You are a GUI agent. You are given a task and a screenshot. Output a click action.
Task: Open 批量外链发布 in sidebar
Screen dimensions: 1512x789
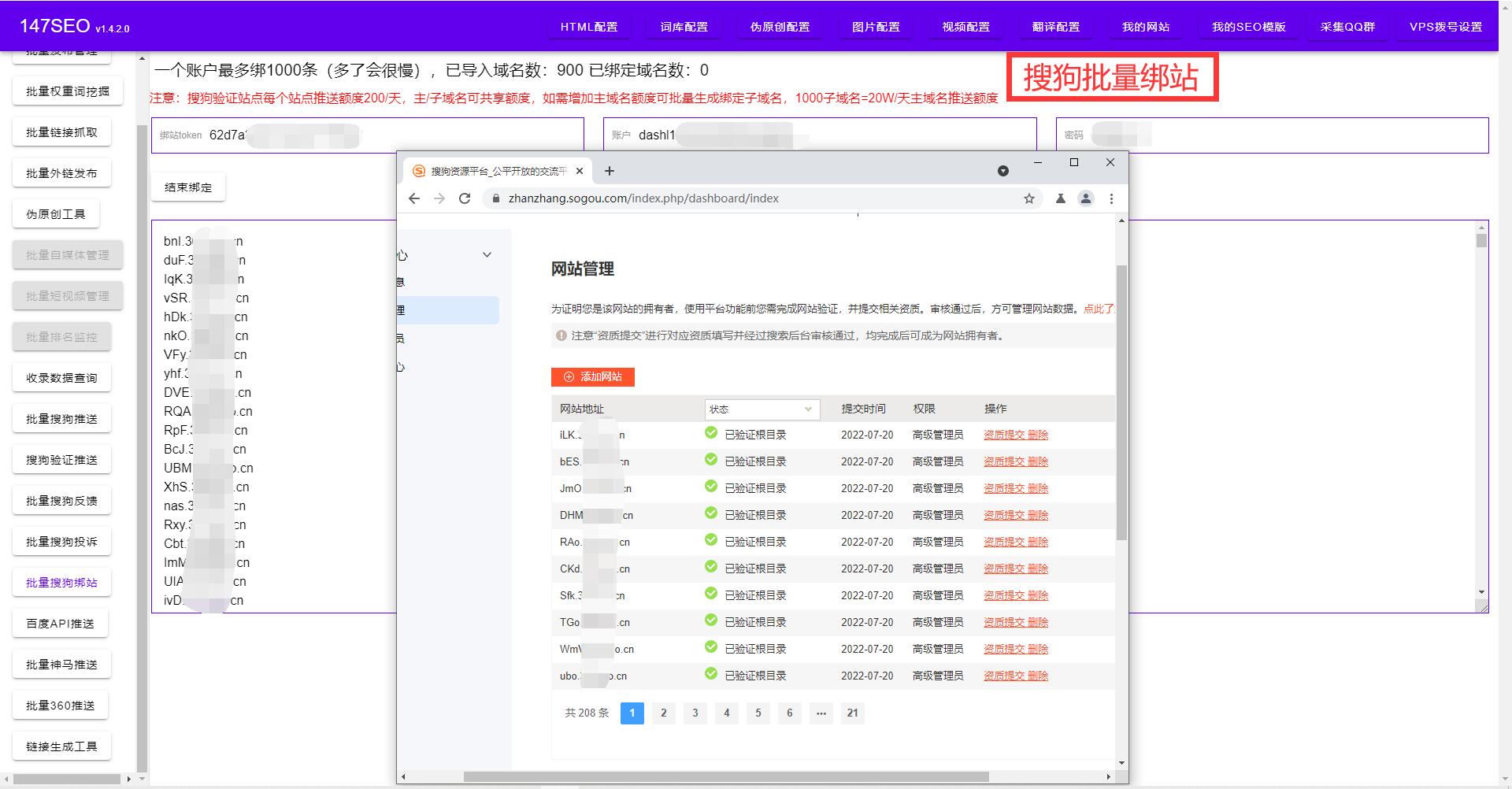61,173
